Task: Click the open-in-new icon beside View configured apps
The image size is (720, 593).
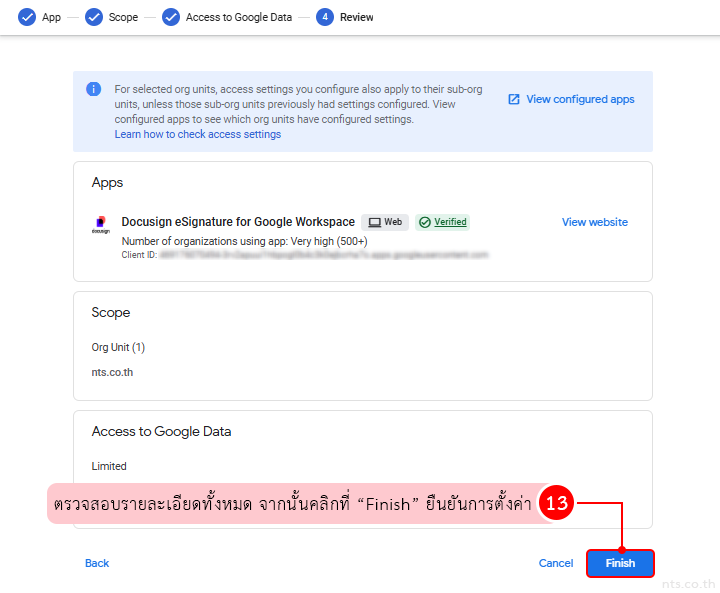Action: click(x=514, y=99)
